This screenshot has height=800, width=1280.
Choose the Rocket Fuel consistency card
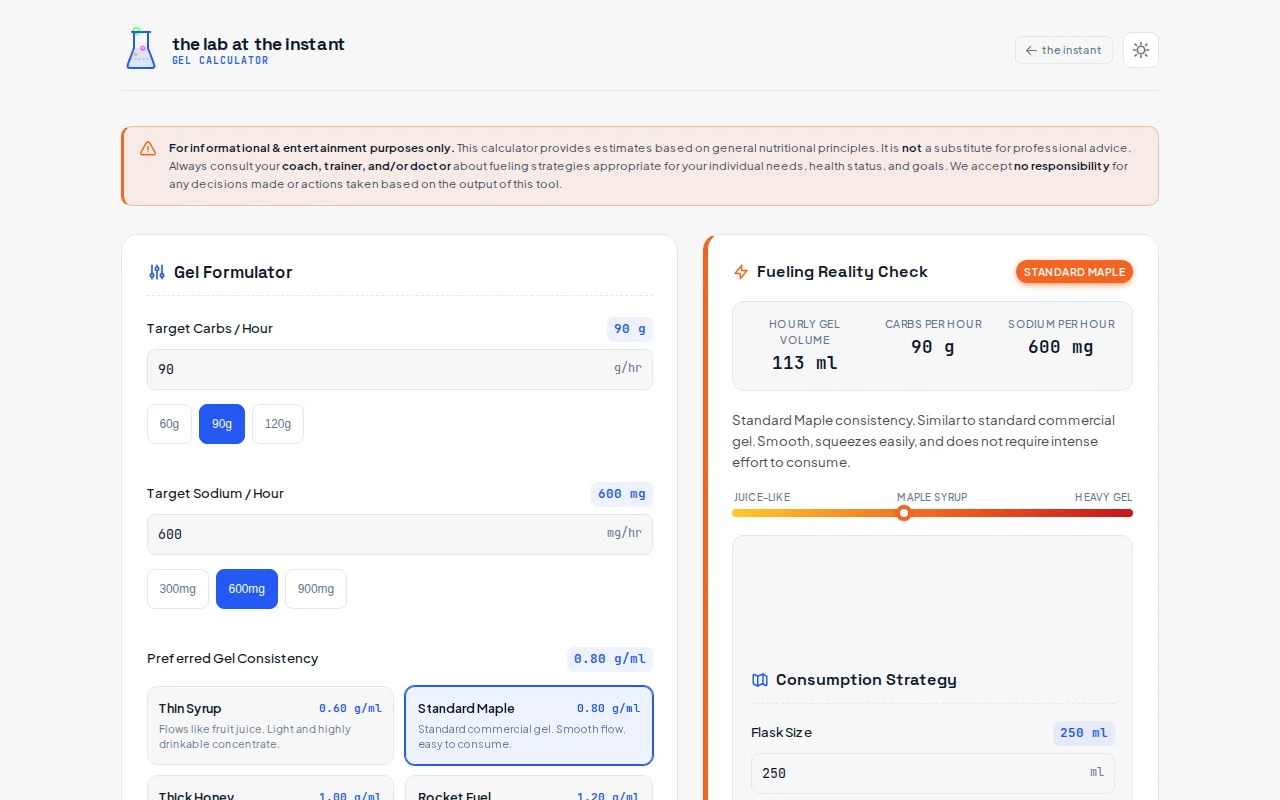pos(529,788)
